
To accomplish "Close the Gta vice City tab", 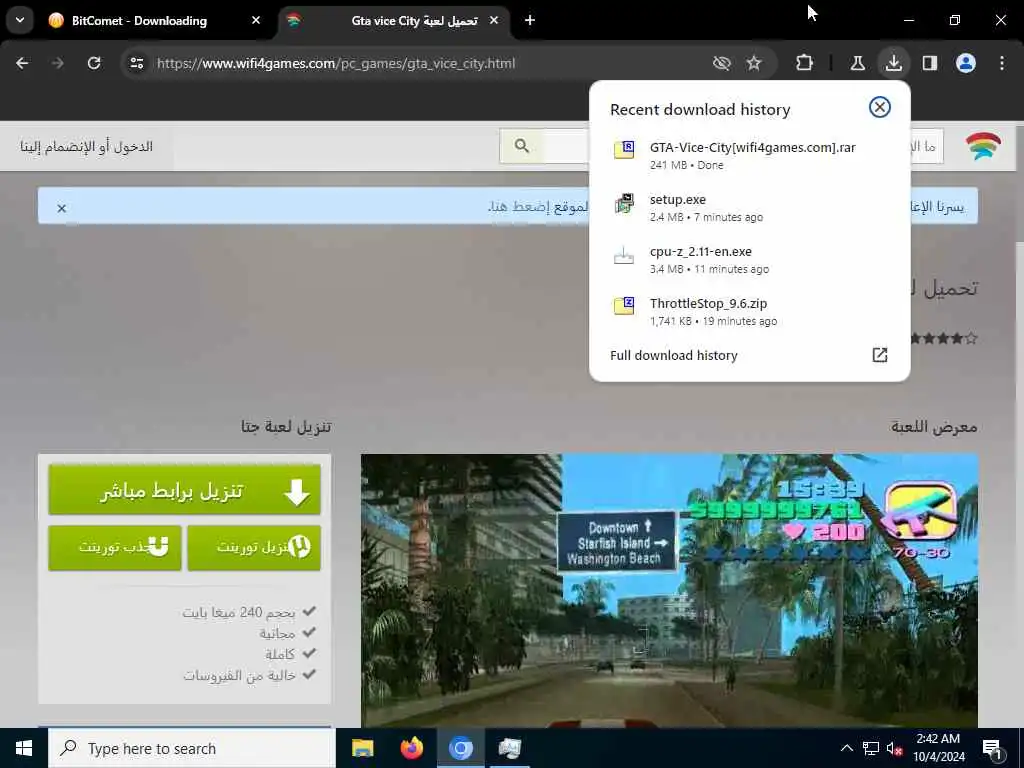I will click(494, 20).
